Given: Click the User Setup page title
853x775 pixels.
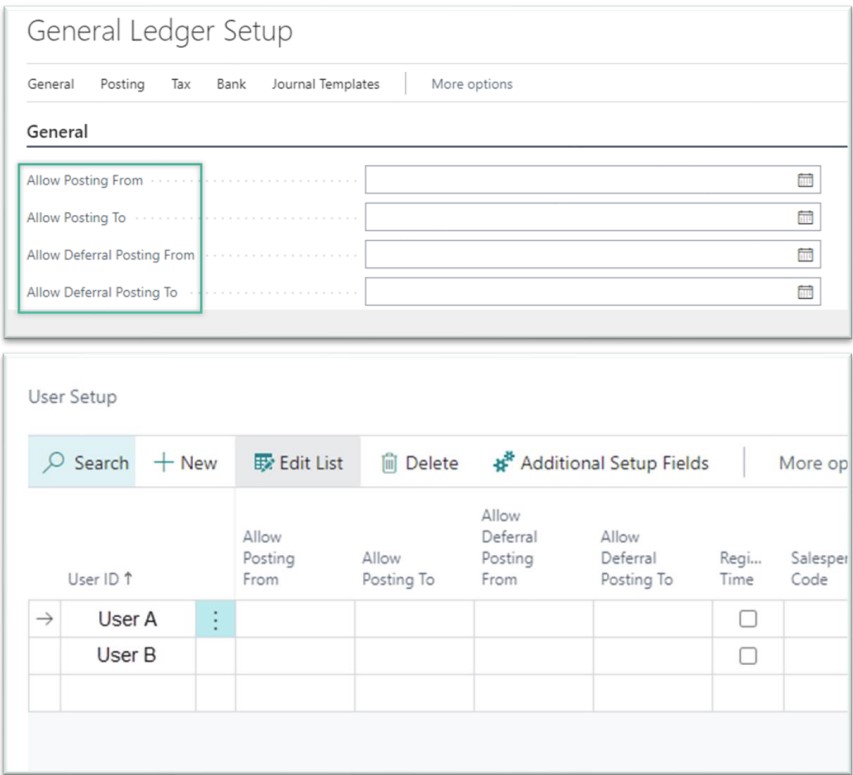Looking at the screenshot, I should coord(72,396).
